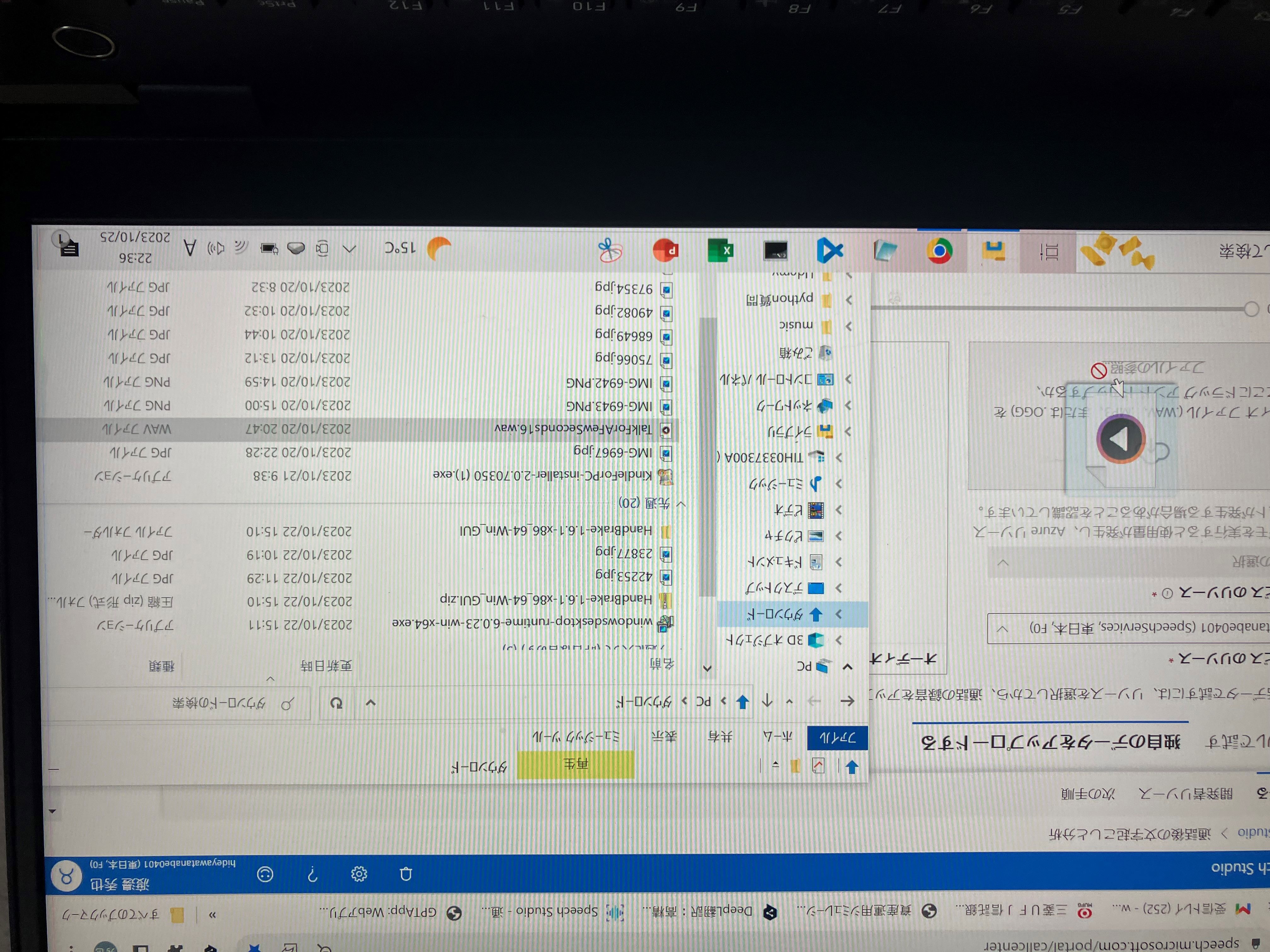The width and height of the screenshot is (1270, 952).
Task: Switch to the 表示 ribbon tab
Action: coord(664,737)
